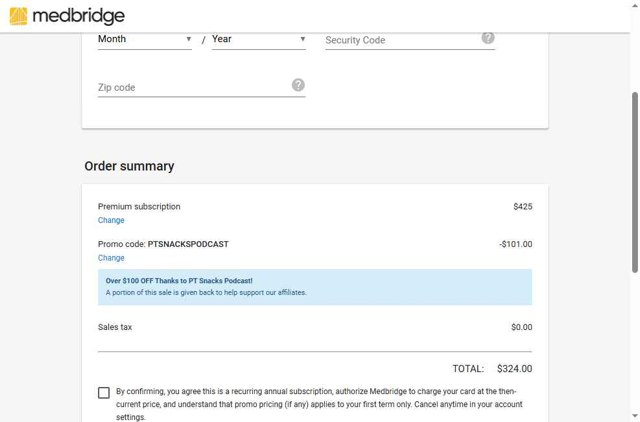The height and width of the screenshot is (422, 640).
Task: Check the recurring subscription agreement checkbox
Action: [x=104, y=393]
